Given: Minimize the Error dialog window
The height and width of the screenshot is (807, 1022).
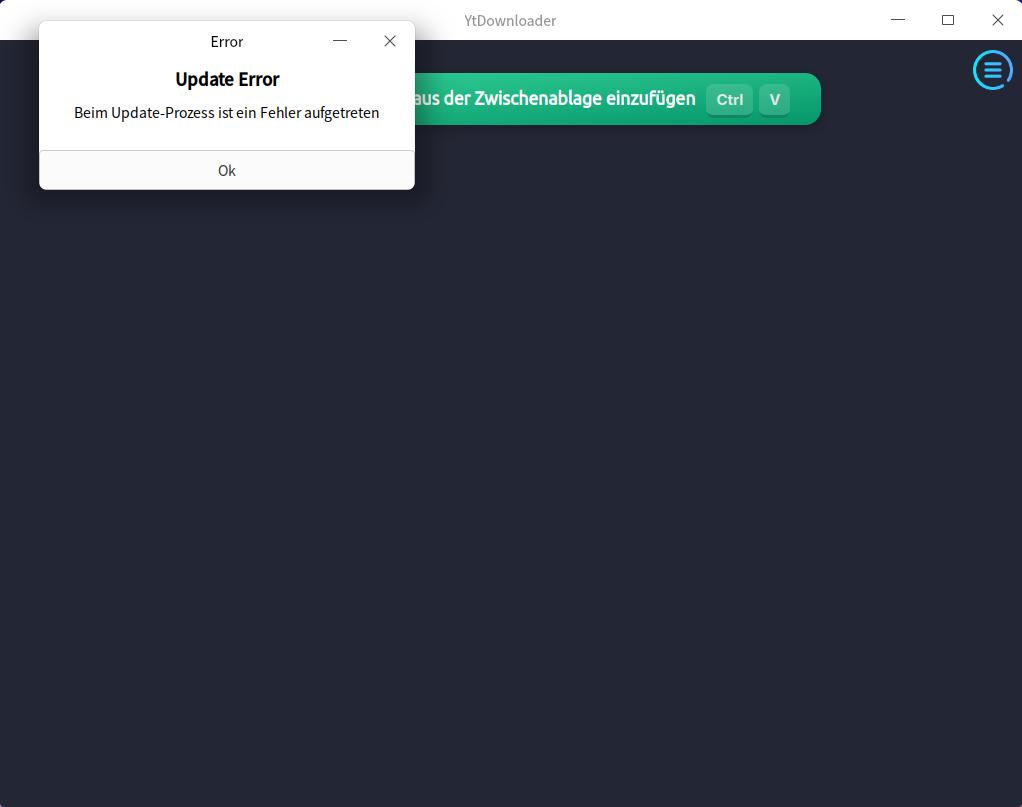Looking at the screenshot, I should [x=340, y=41].
